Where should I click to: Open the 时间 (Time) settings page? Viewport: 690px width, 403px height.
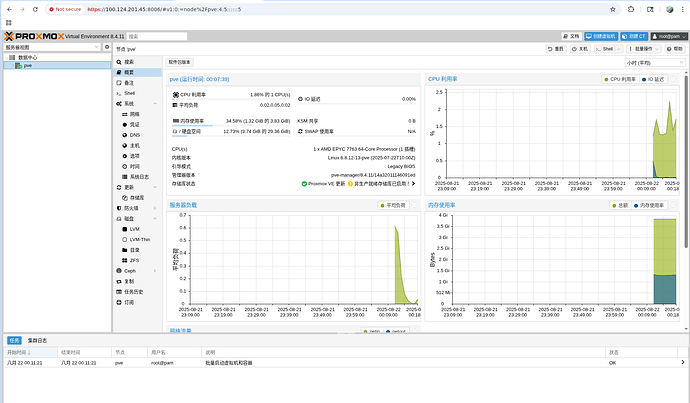tap(135, 166)
